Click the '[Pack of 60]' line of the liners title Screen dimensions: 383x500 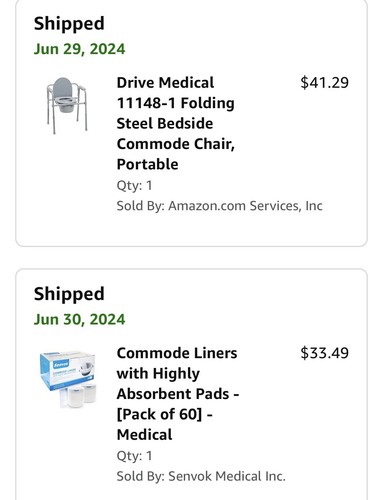[x=165, y=414]
